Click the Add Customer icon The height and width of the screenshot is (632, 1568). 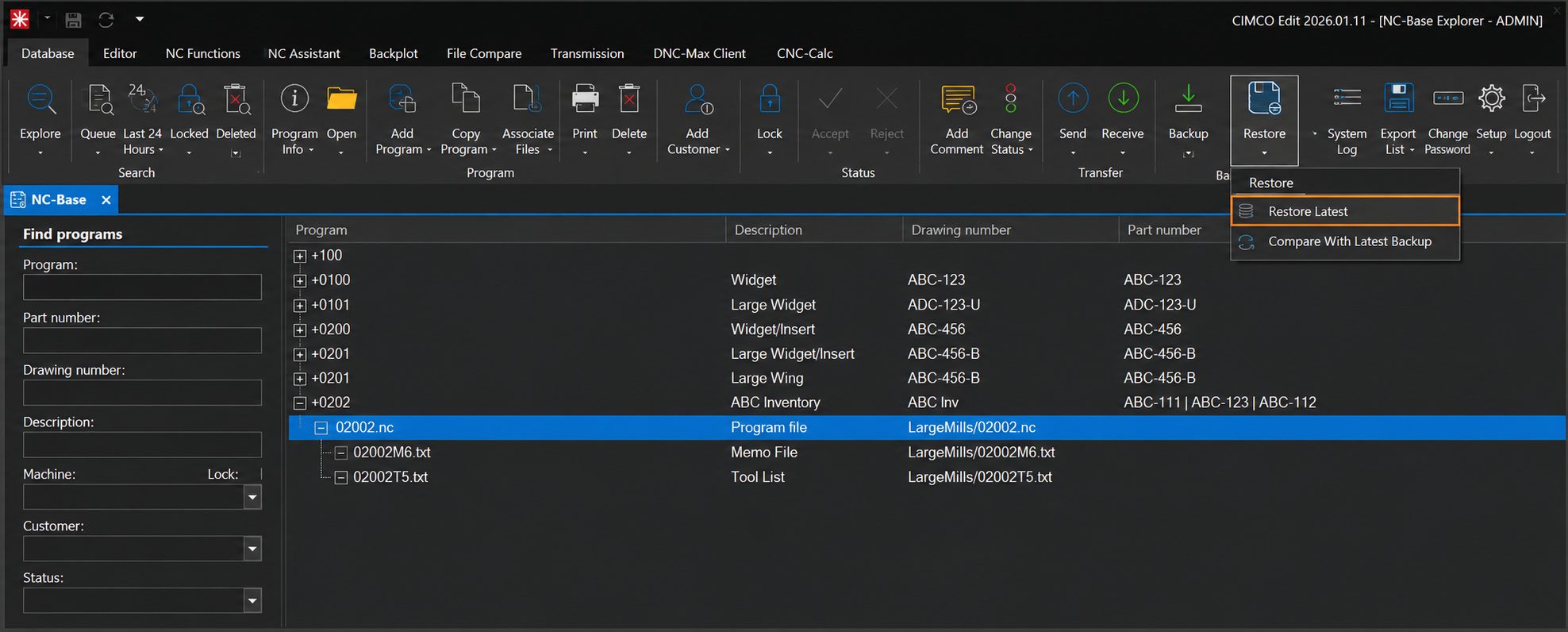tap(698, 98)
